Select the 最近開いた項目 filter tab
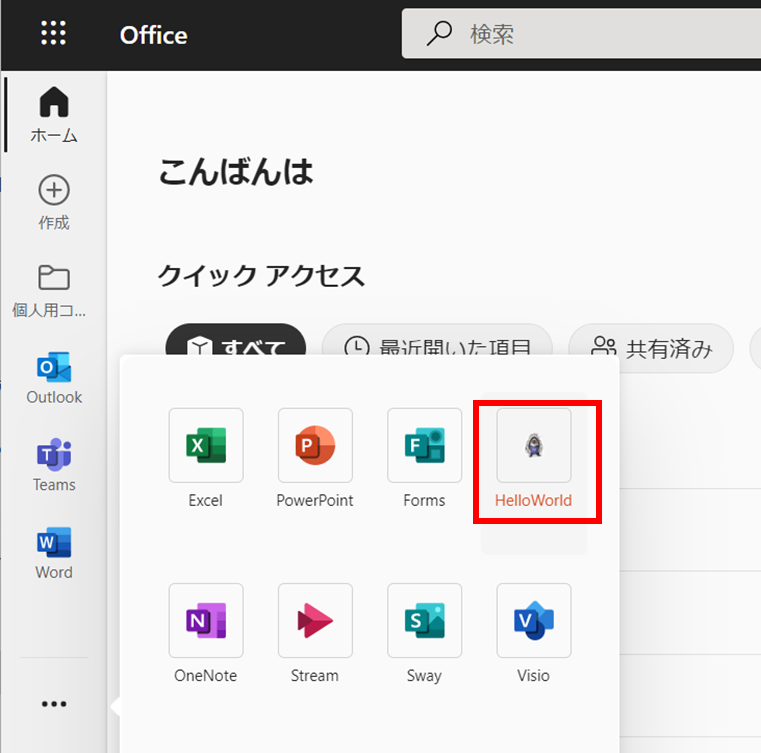This screenshot has width=761, height=753. (437, 340)
